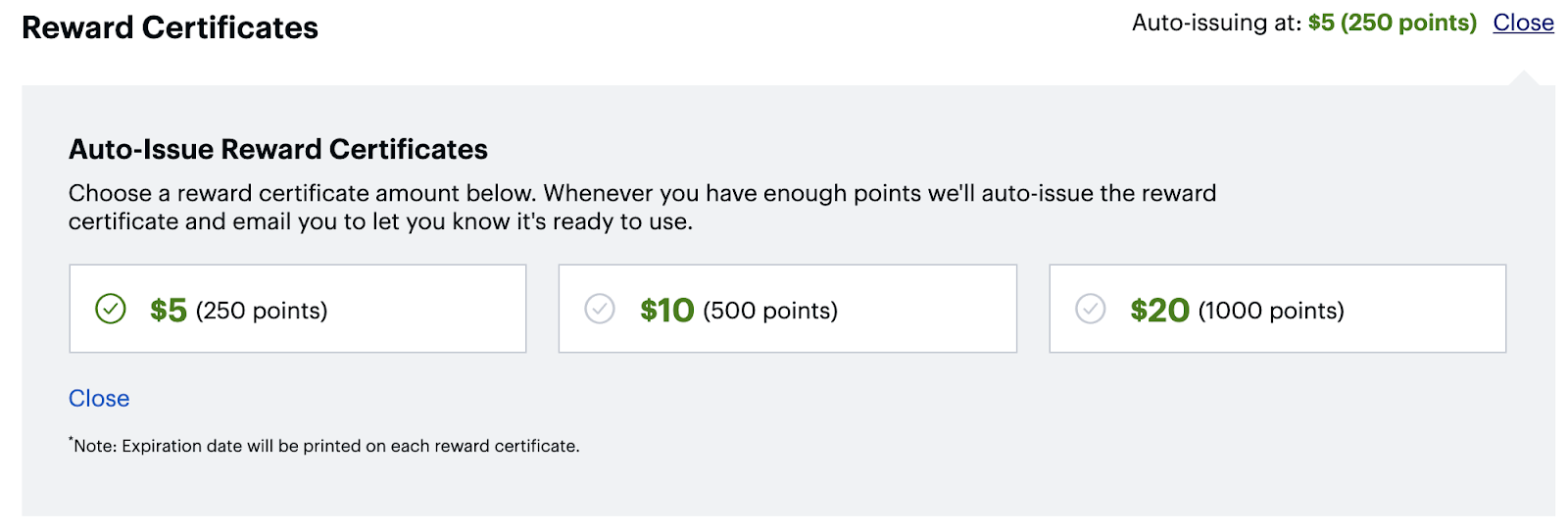Viewport: 1568px width, 531px height.
Task: Click the "Reward Certificates" page heading
Action: click(x=170, y=27)
